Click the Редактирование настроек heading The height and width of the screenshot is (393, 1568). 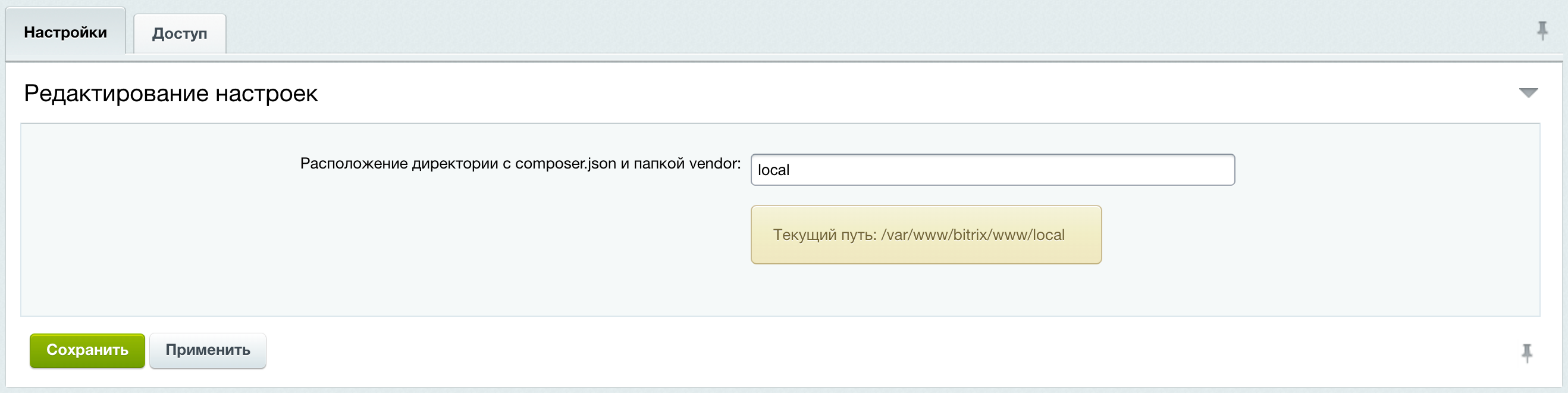click(171, 93)
